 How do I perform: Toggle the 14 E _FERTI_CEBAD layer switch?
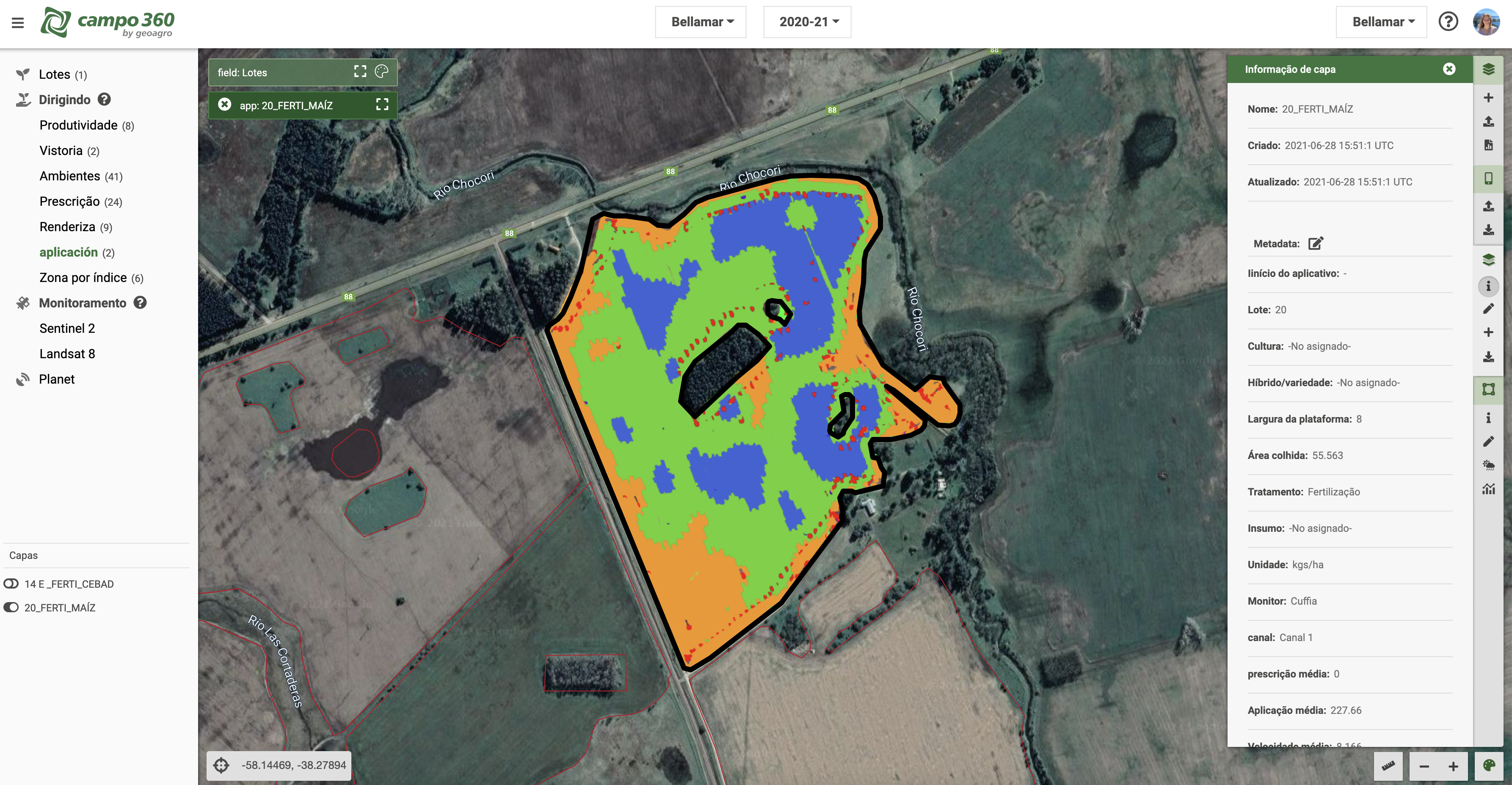click(11, 583)
